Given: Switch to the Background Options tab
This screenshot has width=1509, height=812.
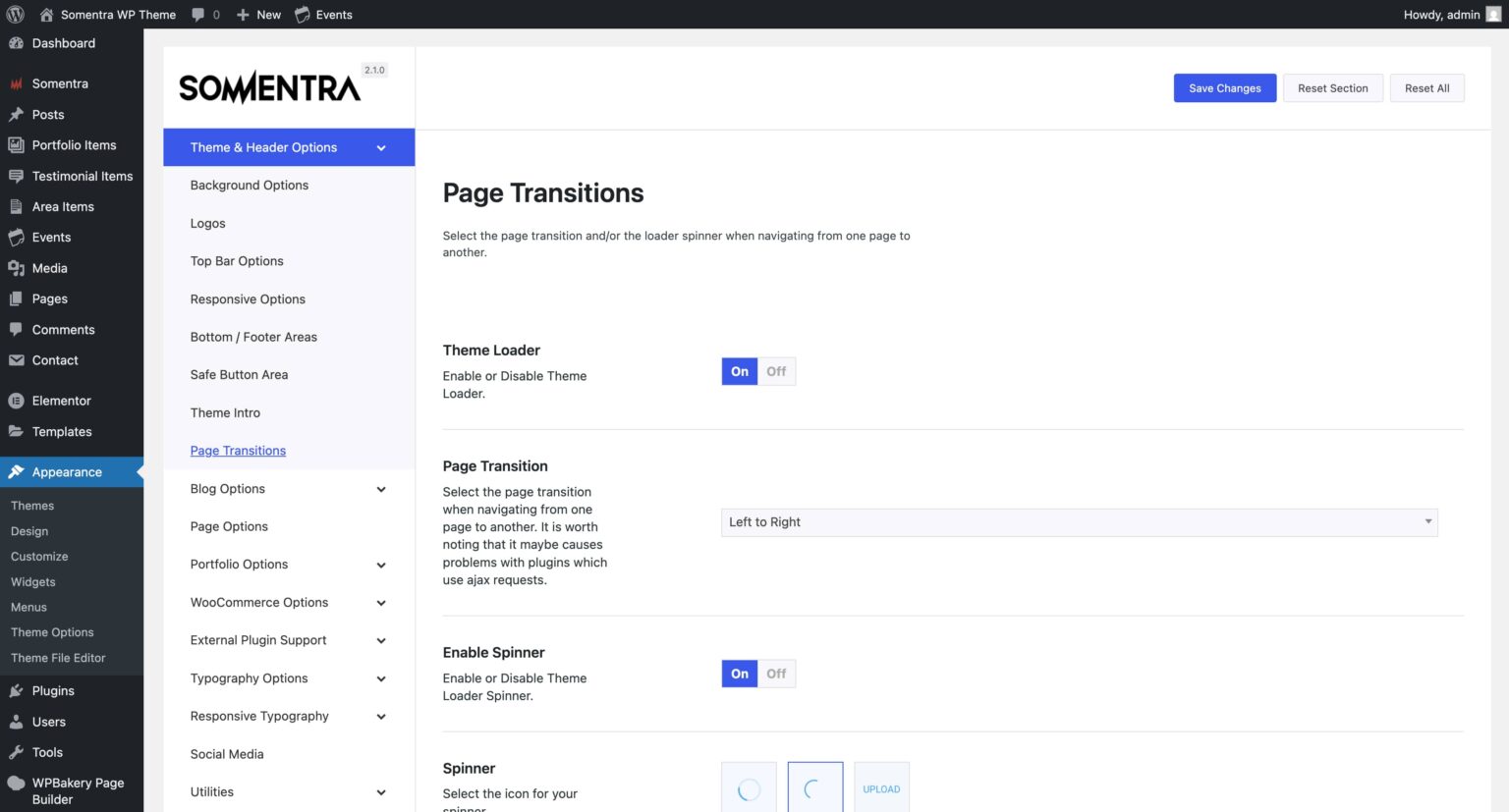Looking at the screenshot, I should coord(249,185).
